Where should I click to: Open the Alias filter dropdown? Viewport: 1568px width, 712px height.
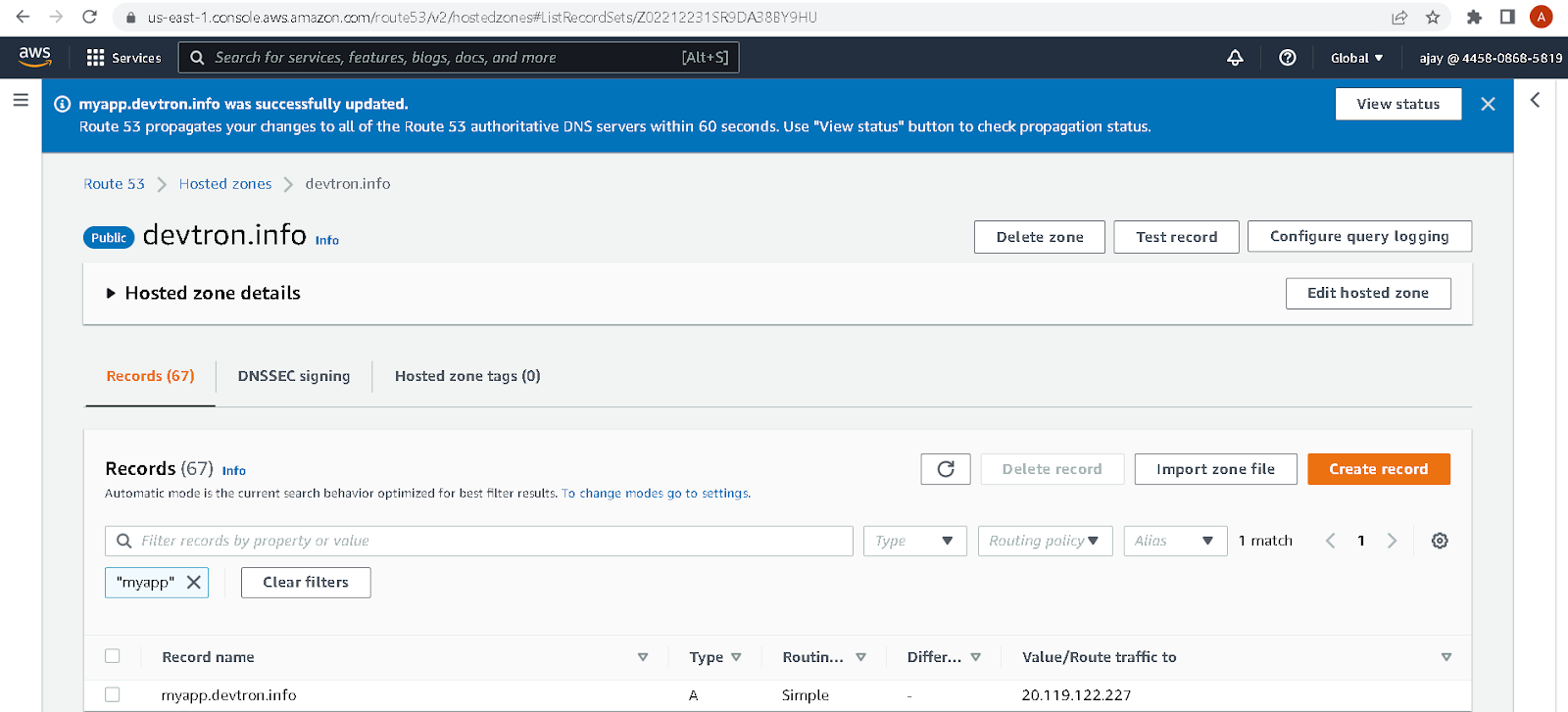tap(1175, 541)
